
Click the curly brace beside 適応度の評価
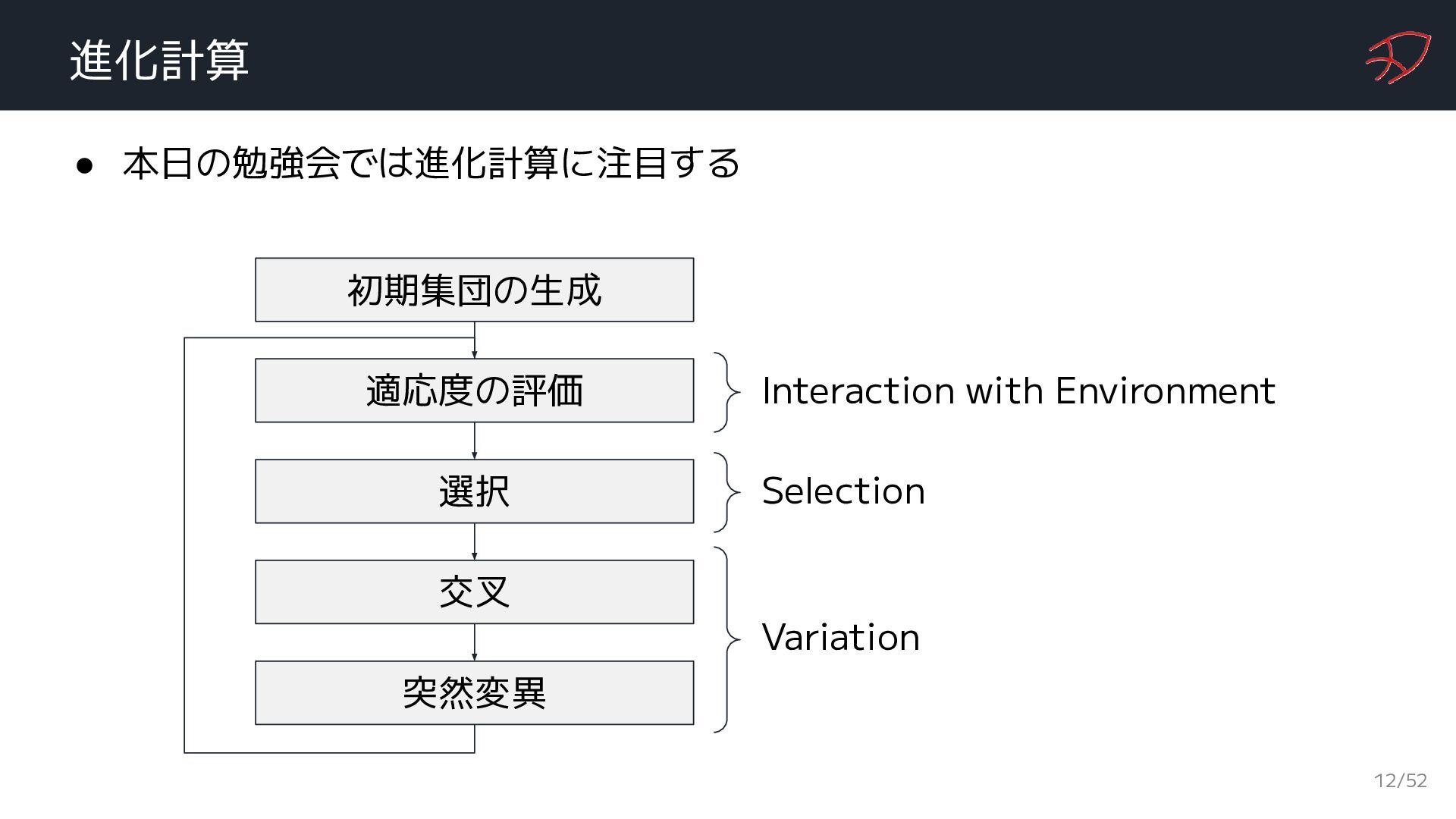[727, 392]
